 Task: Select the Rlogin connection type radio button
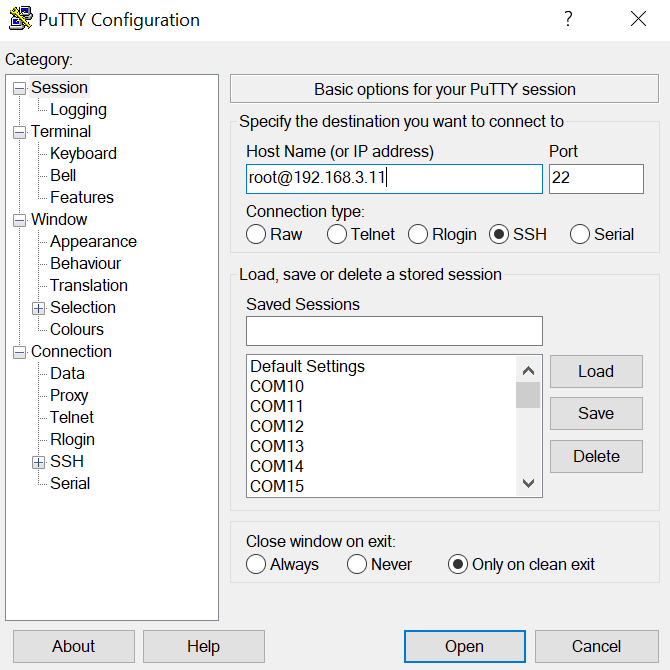pos(417,234)
